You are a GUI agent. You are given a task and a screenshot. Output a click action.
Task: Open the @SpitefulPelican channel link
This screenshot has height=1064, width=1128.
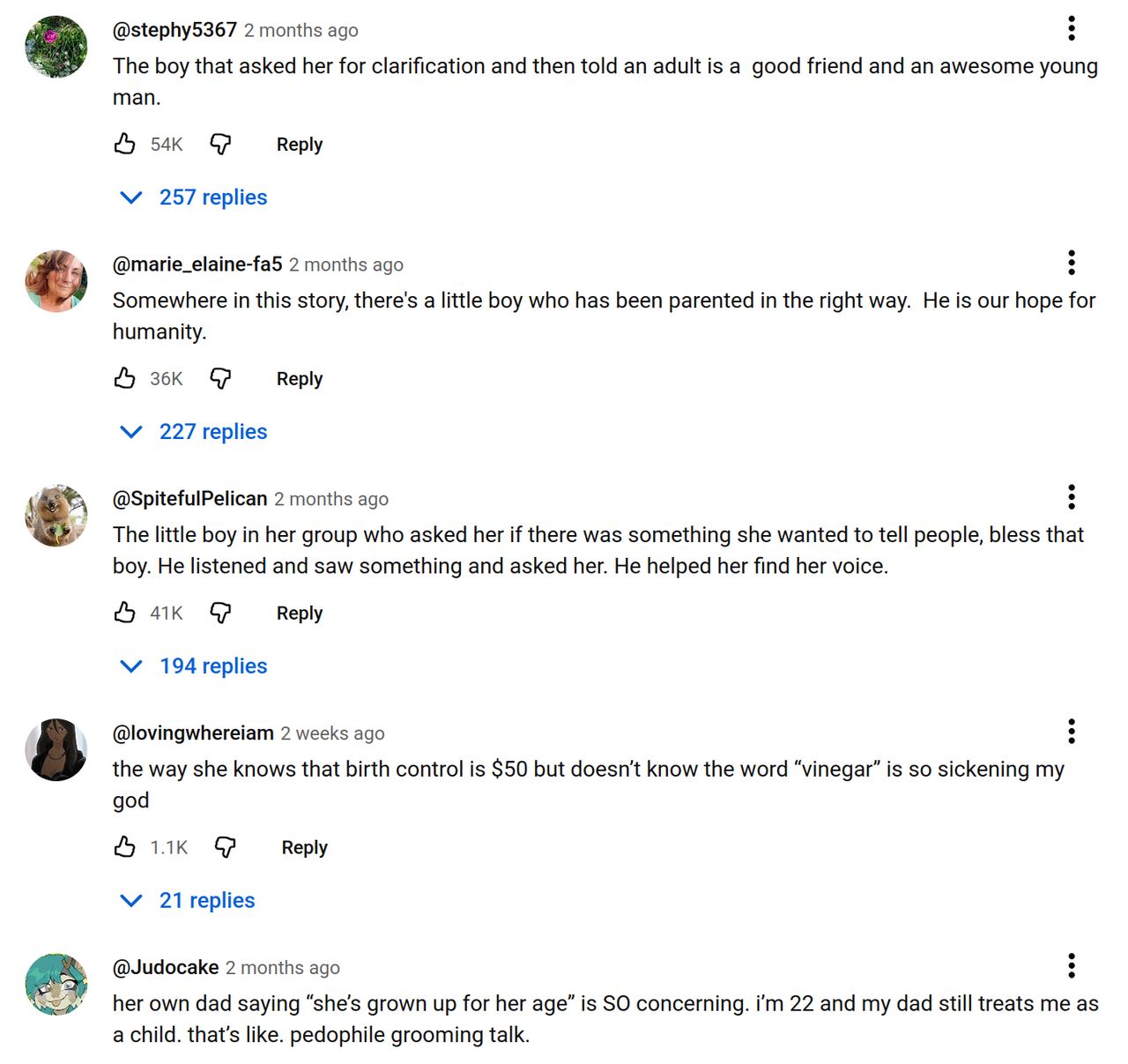click(189, 499)
